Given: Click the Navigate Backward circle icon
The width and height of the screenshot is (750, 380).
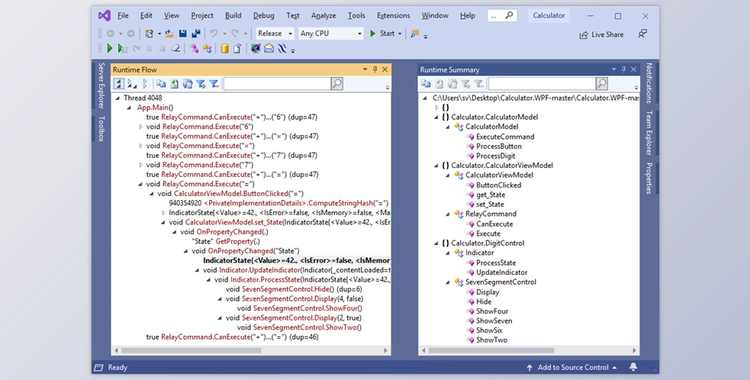Looking at the screenshot, I should [110, 34].
